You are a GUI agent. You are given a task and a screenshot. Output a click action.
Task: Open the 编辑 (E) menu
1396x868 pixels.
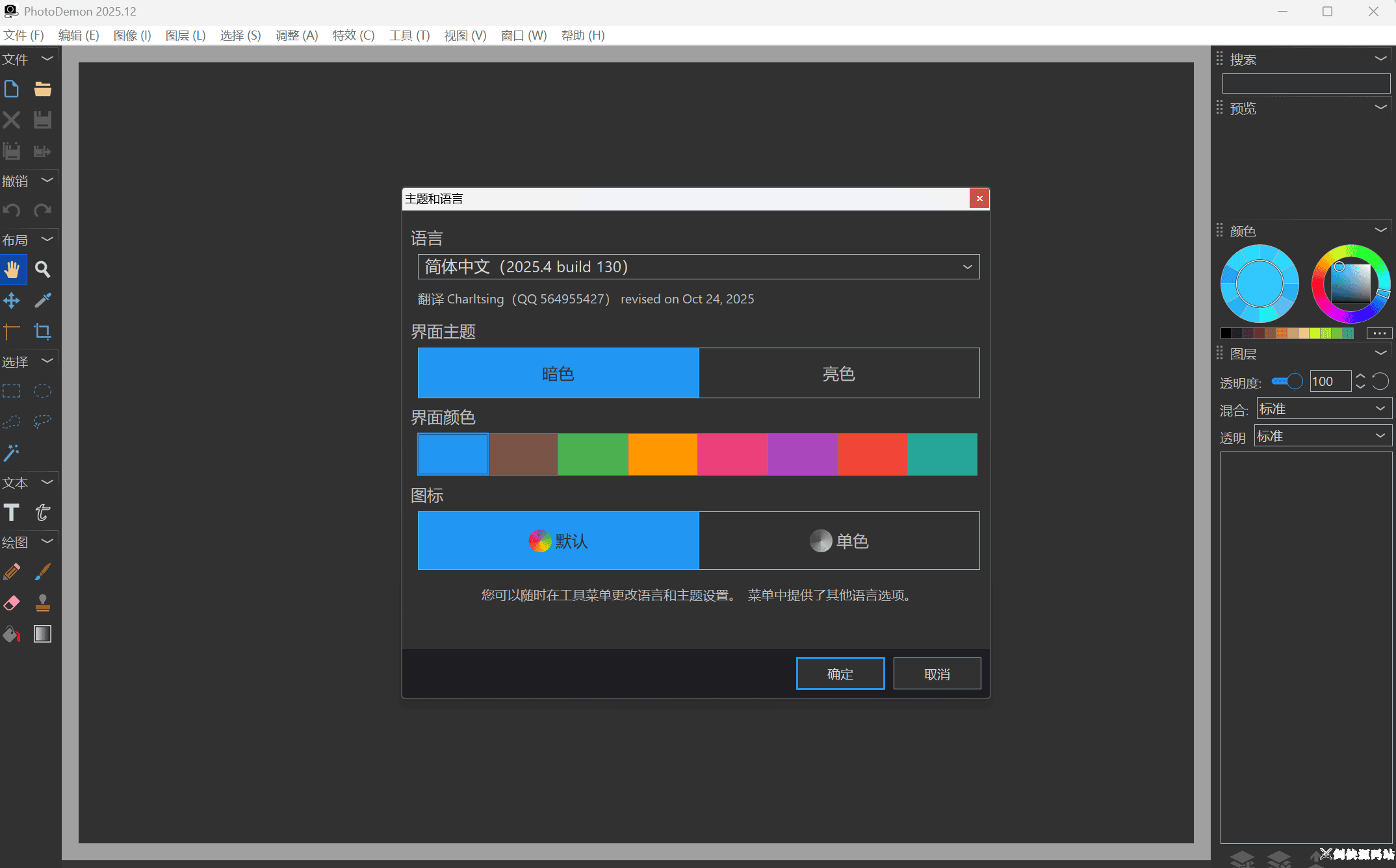click(x=79, y=35)
